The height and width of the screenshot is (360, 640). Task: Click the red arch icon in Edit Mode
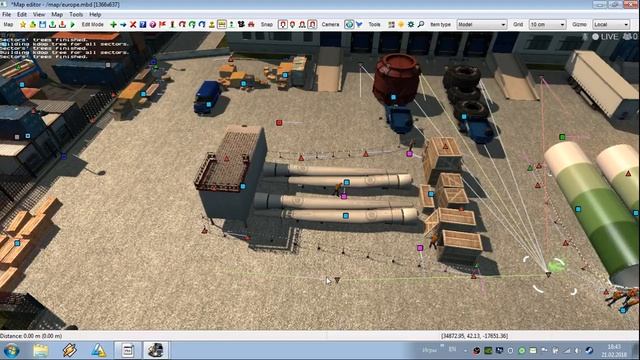[x=182, y=25]
